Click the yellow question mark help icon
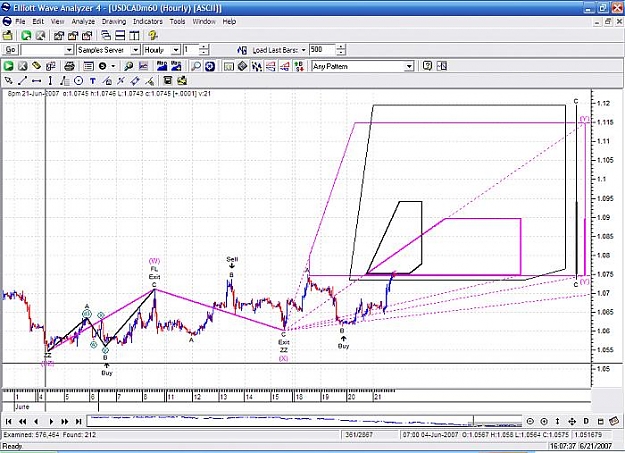 click(153, 35)
